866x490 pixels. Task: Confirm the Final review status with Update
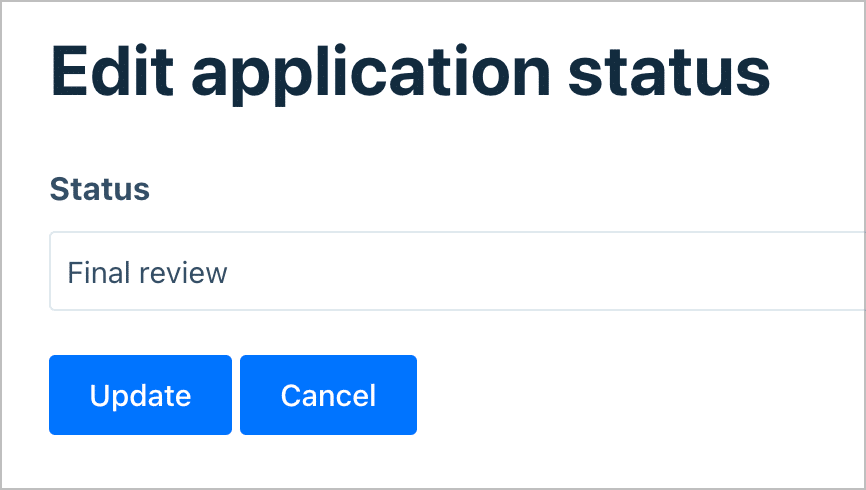(140, 395)
